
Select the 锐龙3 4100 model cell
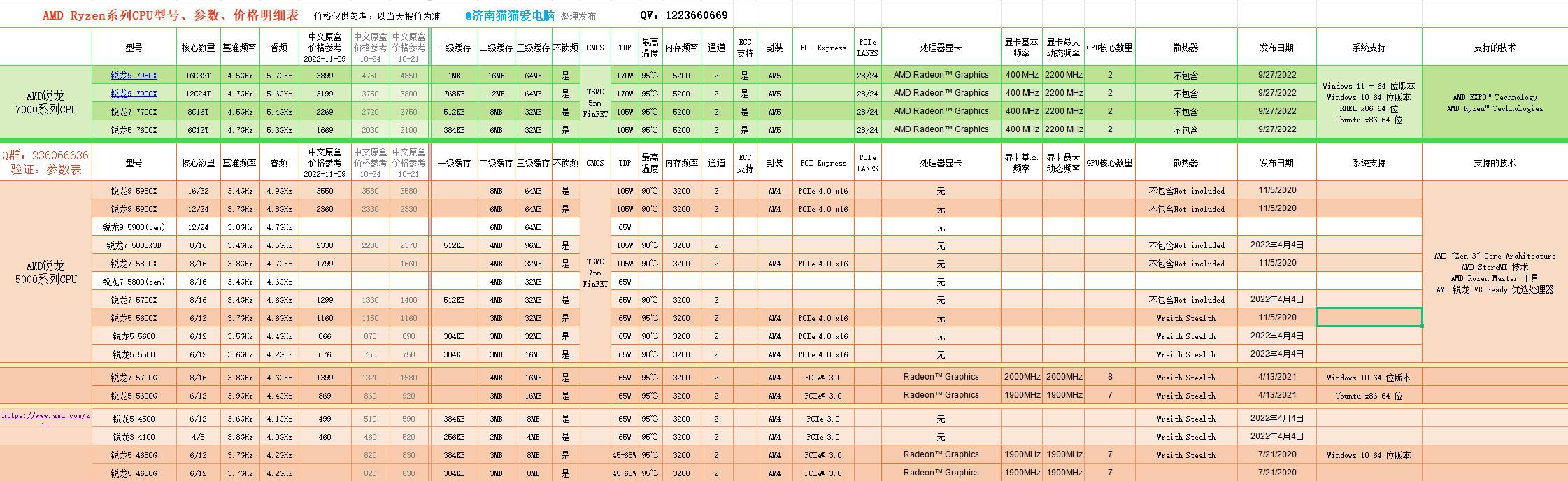coord(134,437)
